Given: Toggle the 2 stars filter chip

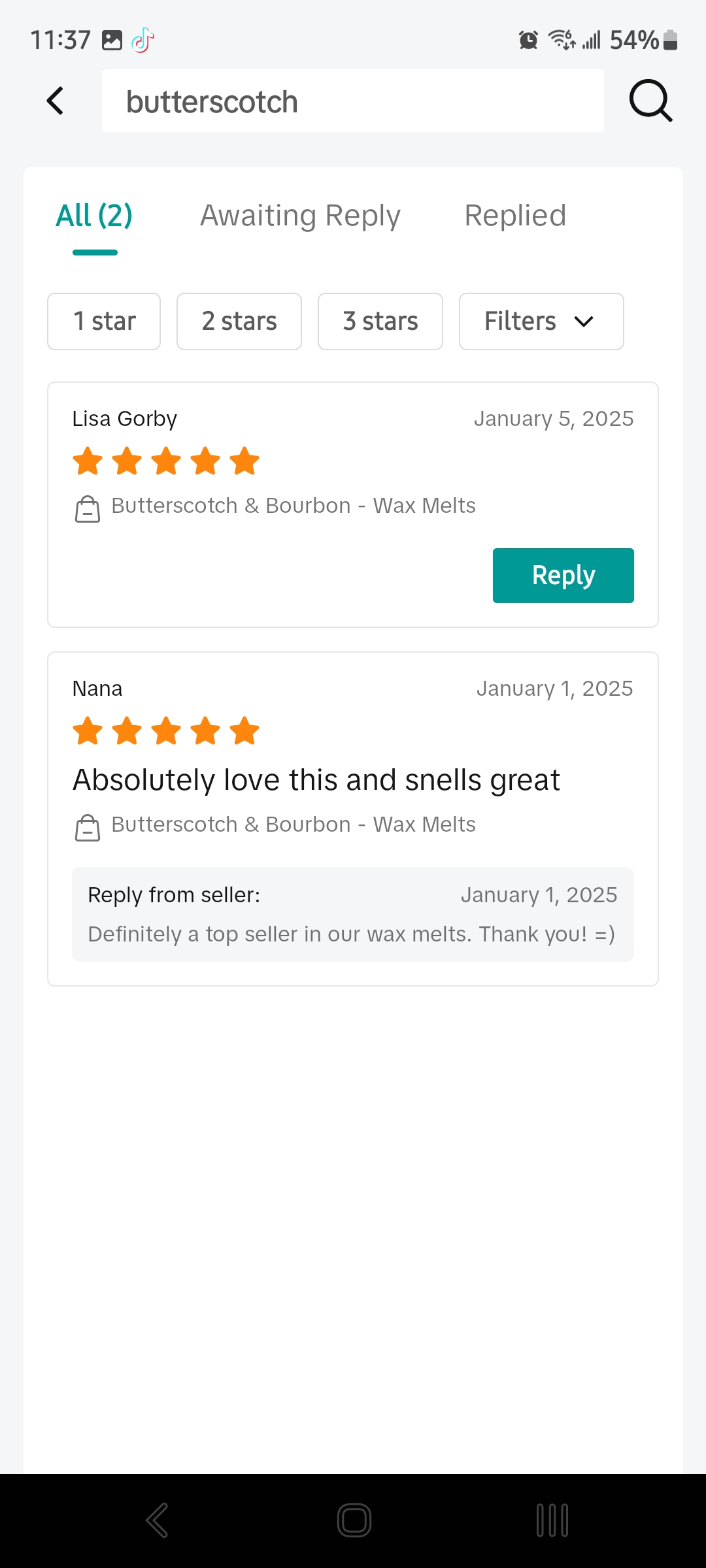Looking at the screenshot, I should (239, 321).
